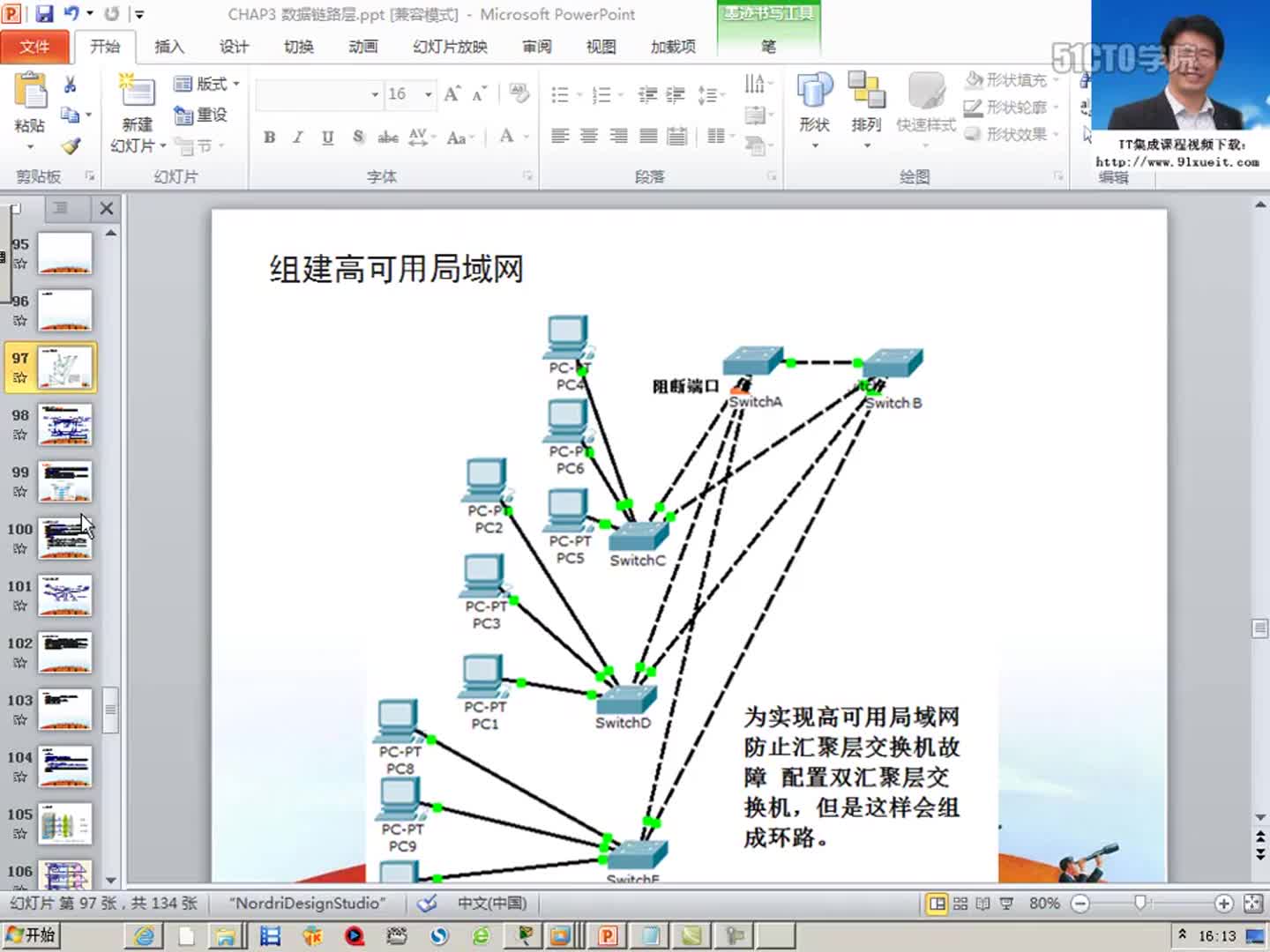Image resolution: width=1270 pixels, height=952 pixels.
Task: Decrease the list indent level
Action: pos(648,94)
